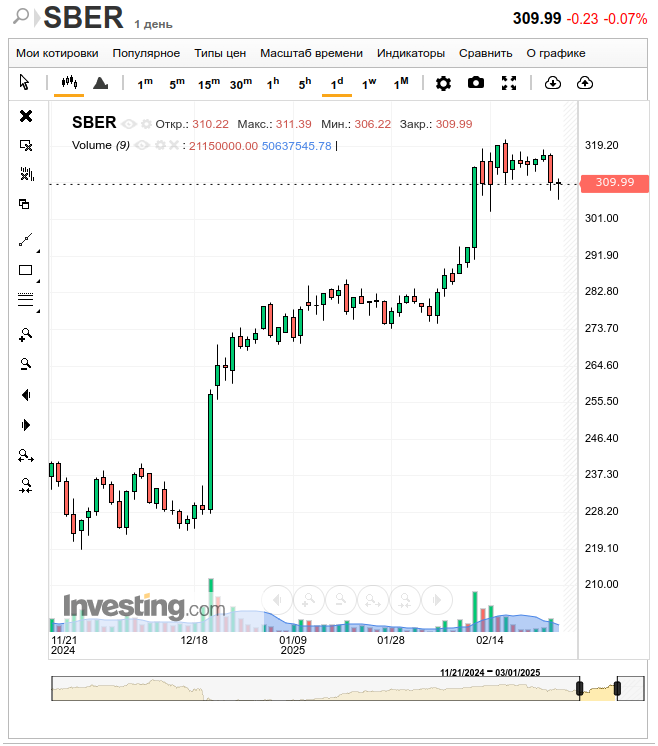Click the stretch chart horizontally icon in left toolbar
Screen dimensions: 658x746
pos(26,456)
